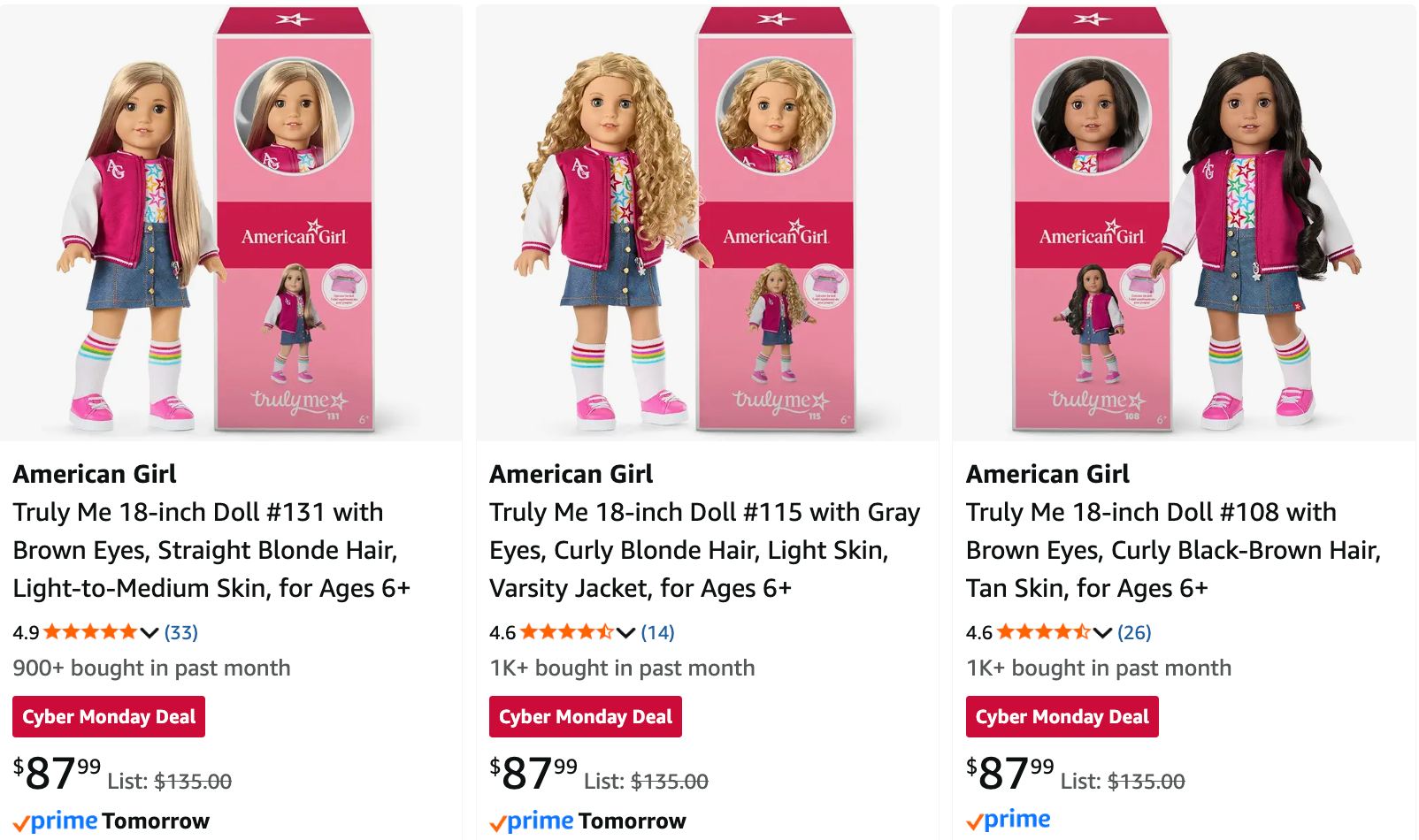This screenshot has width=1419, height=840.
Task: Open Doll #131 product image
Action: point(231,223)
